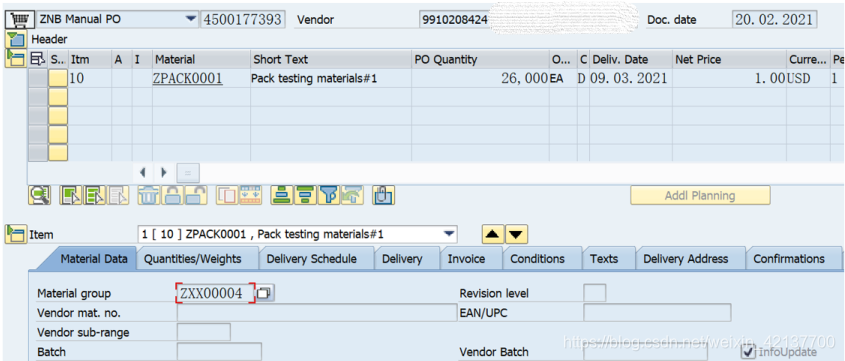
Task: Click the Doc. date field
Action: pyautogui.click(x=775, y=19)
